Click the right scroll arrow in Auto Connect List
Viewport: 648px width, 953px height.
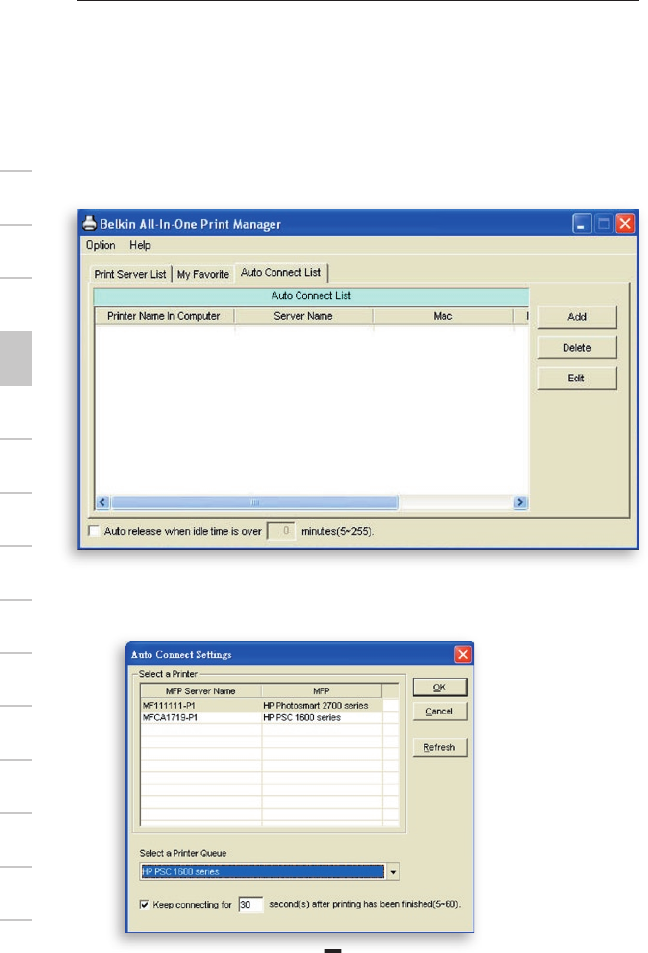click(520, 502)
